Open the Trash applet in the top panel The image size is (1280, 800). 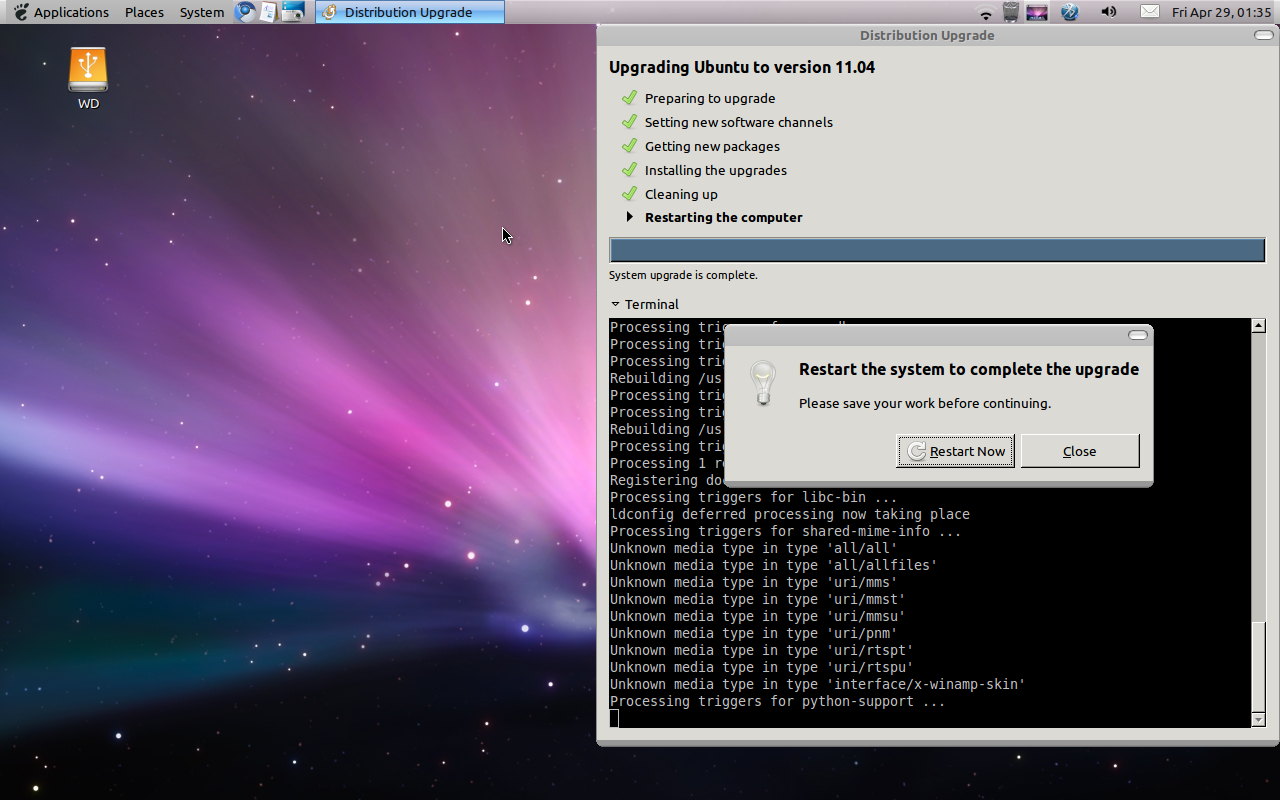click(x=1011, y=12)
